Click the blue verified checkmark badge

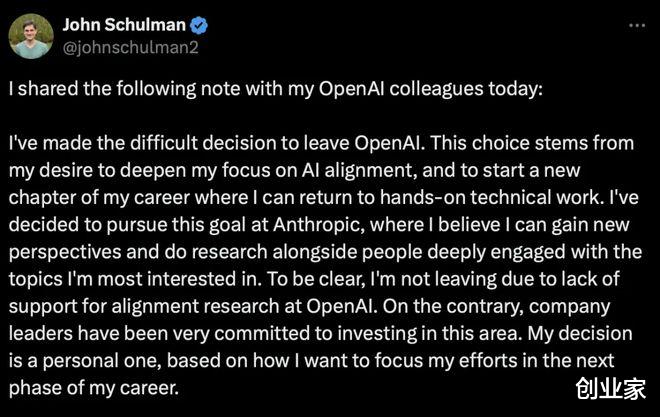(x=199, y=25)
